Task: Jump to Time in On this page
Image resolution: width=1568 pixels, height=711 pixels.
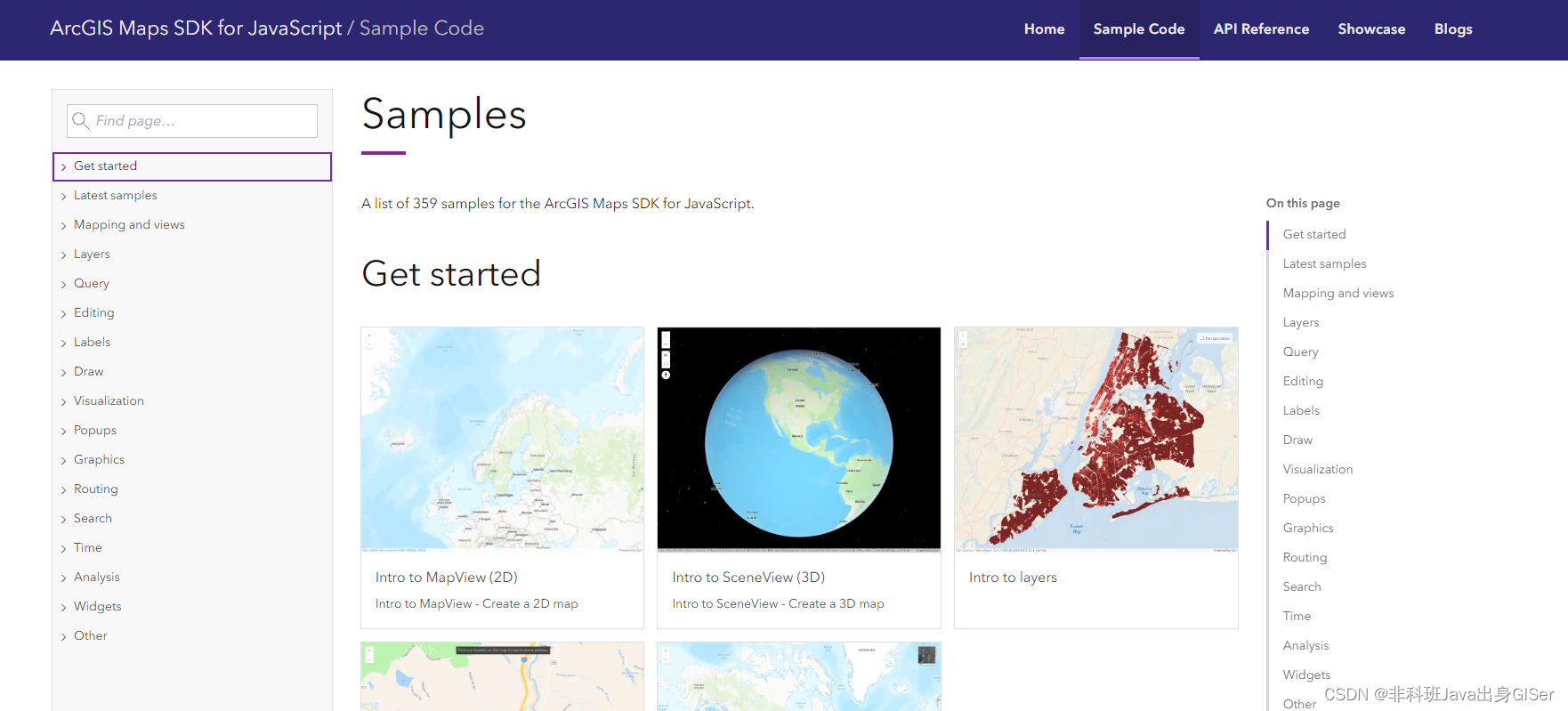Action: (x=1297, y=616)
